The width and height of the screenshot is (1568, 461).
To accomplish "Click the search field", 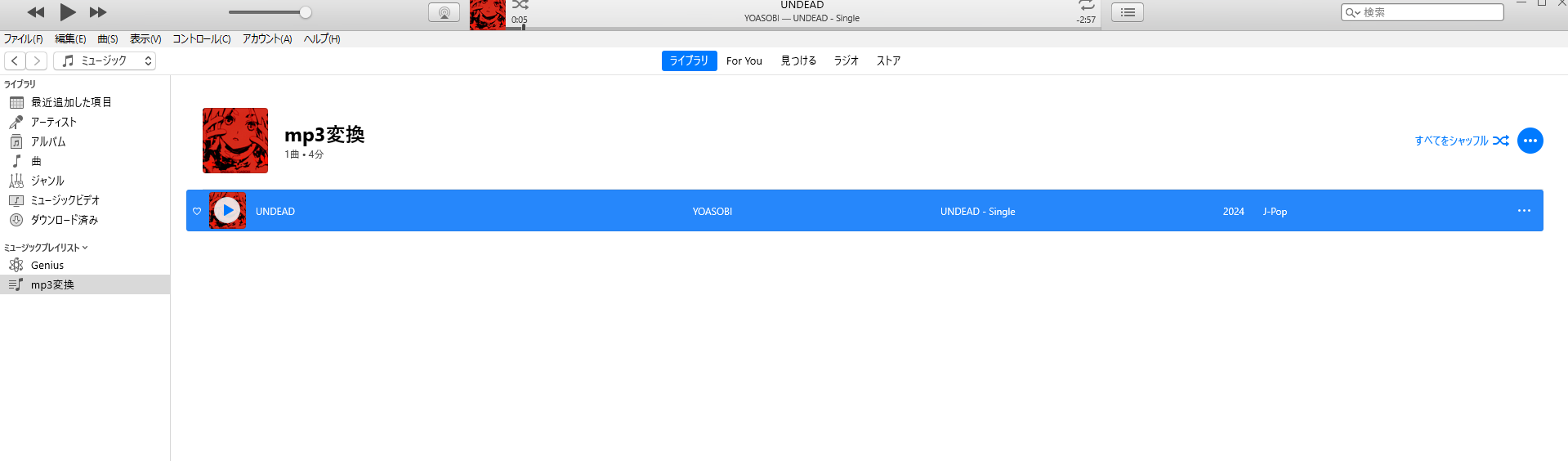I will click(x=1422, y=12).
